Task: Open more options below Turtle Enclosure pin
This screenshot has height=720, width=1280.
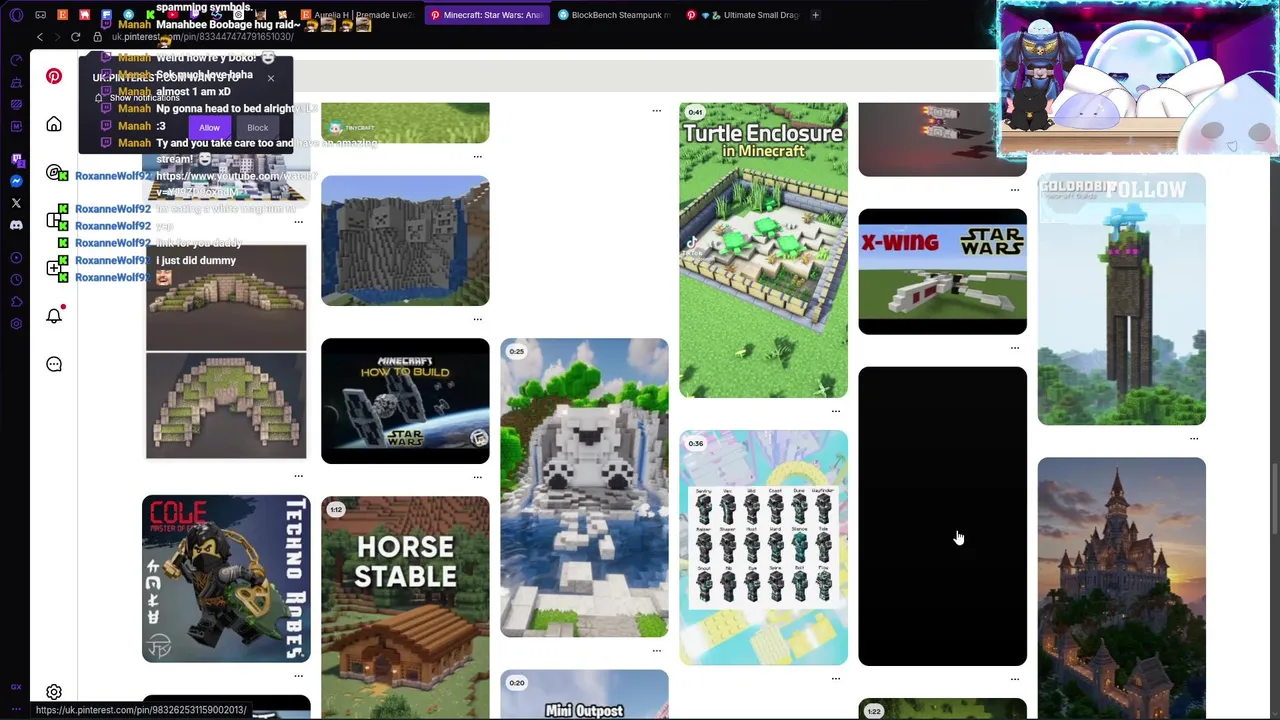Action: click(836, 410)
